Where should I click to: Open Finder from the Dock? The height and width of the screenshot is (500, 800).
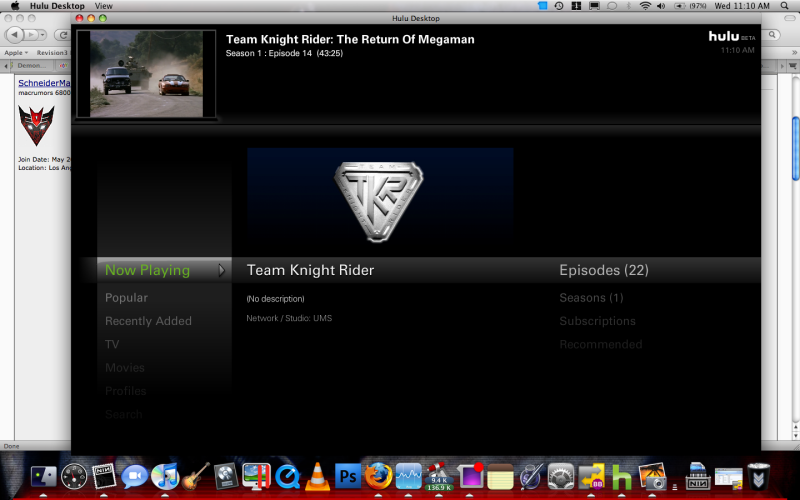[x=44, y=477]
